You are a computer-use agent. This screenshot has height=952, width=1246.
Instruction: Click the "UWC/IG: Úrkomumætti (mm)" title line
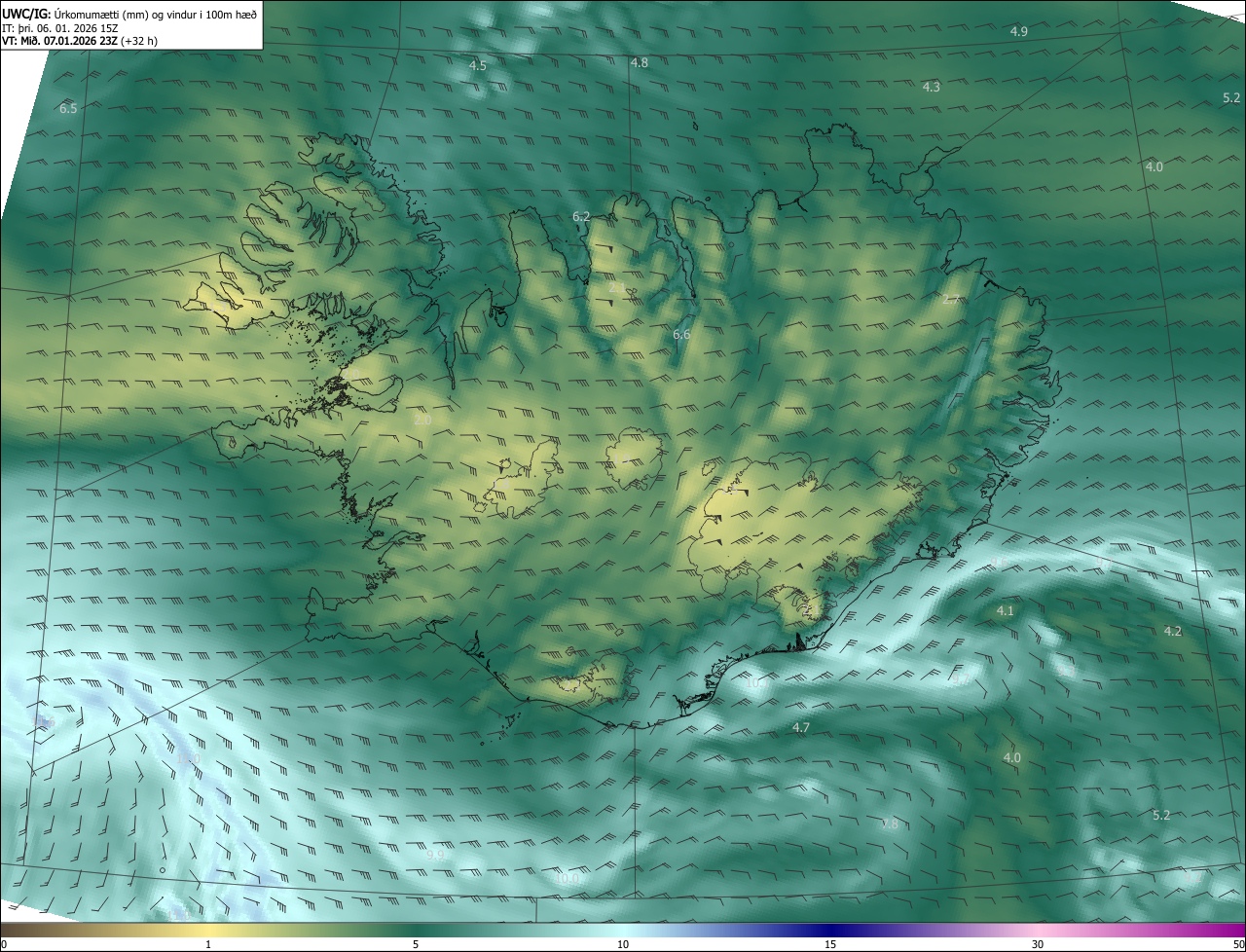130,13
